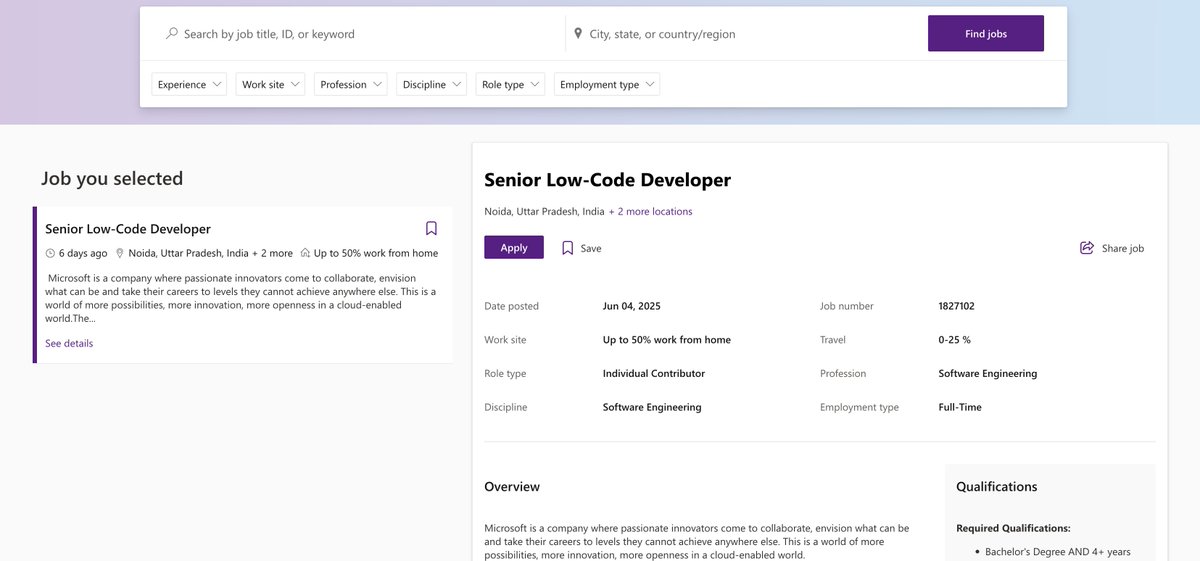Click the location pin icon in search bar
Screen dimensions: 1200x561
pyautogui.click(x=578, y=33)
